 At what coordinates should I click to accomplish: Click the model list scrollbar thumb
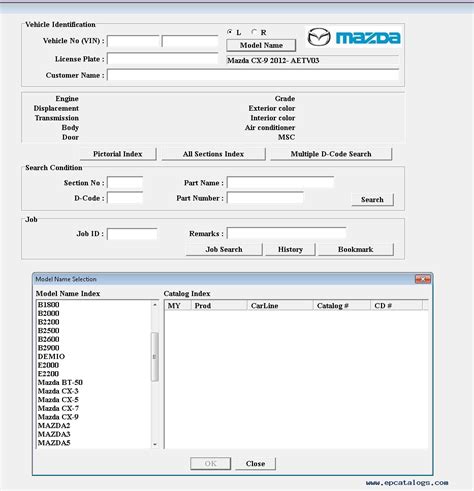pos(155,357)
